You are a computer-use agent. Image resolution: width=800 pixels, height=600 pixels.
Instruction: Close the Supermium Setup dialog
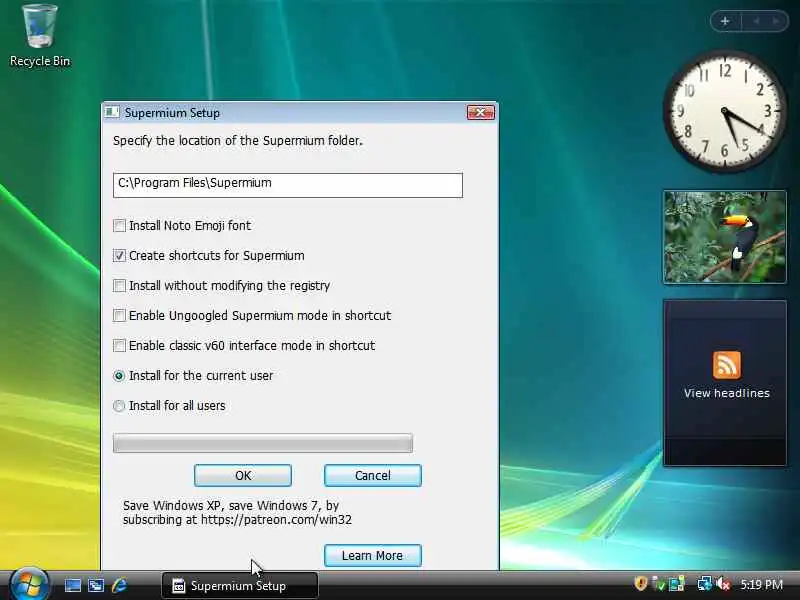(x=481, y=112)
